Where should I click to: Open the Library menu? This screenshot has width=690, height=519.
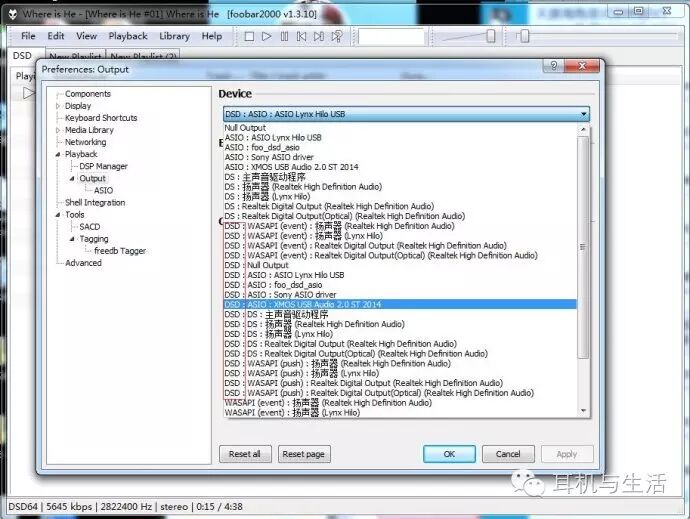pos(174,36)
